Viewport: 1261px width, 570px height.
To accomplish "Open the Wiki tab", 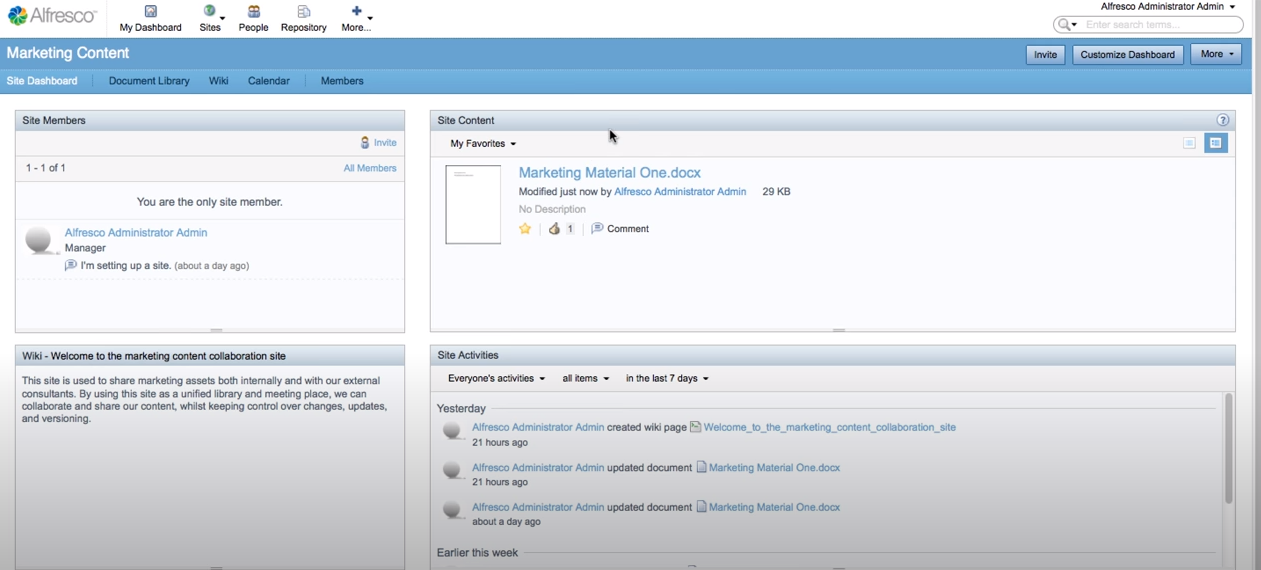I will 218,81.
